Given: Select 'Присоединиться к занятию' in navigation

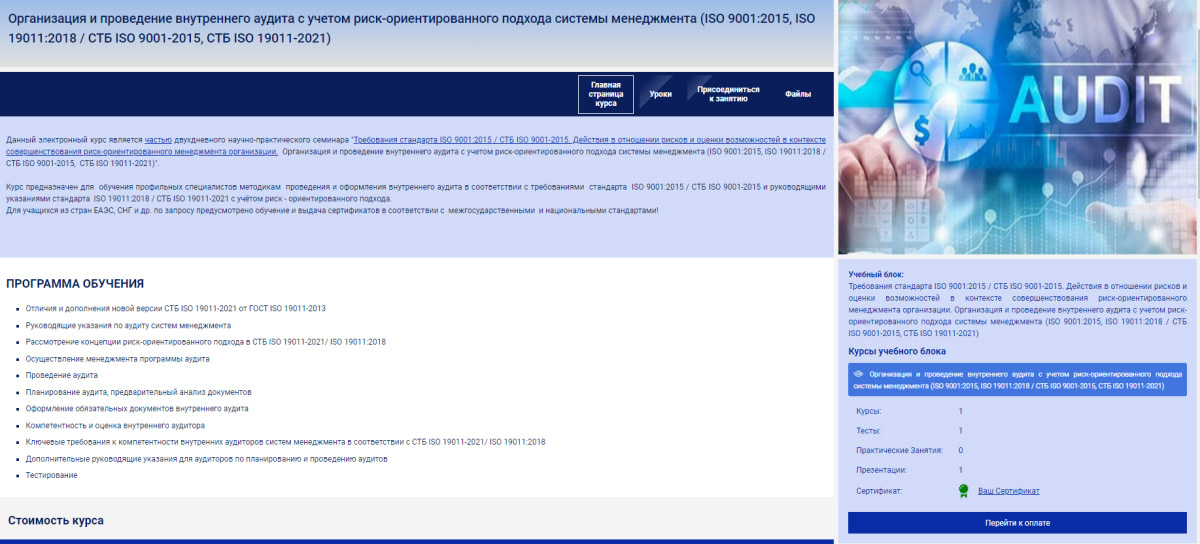Looking at the screenshot, I should (728, 94).
